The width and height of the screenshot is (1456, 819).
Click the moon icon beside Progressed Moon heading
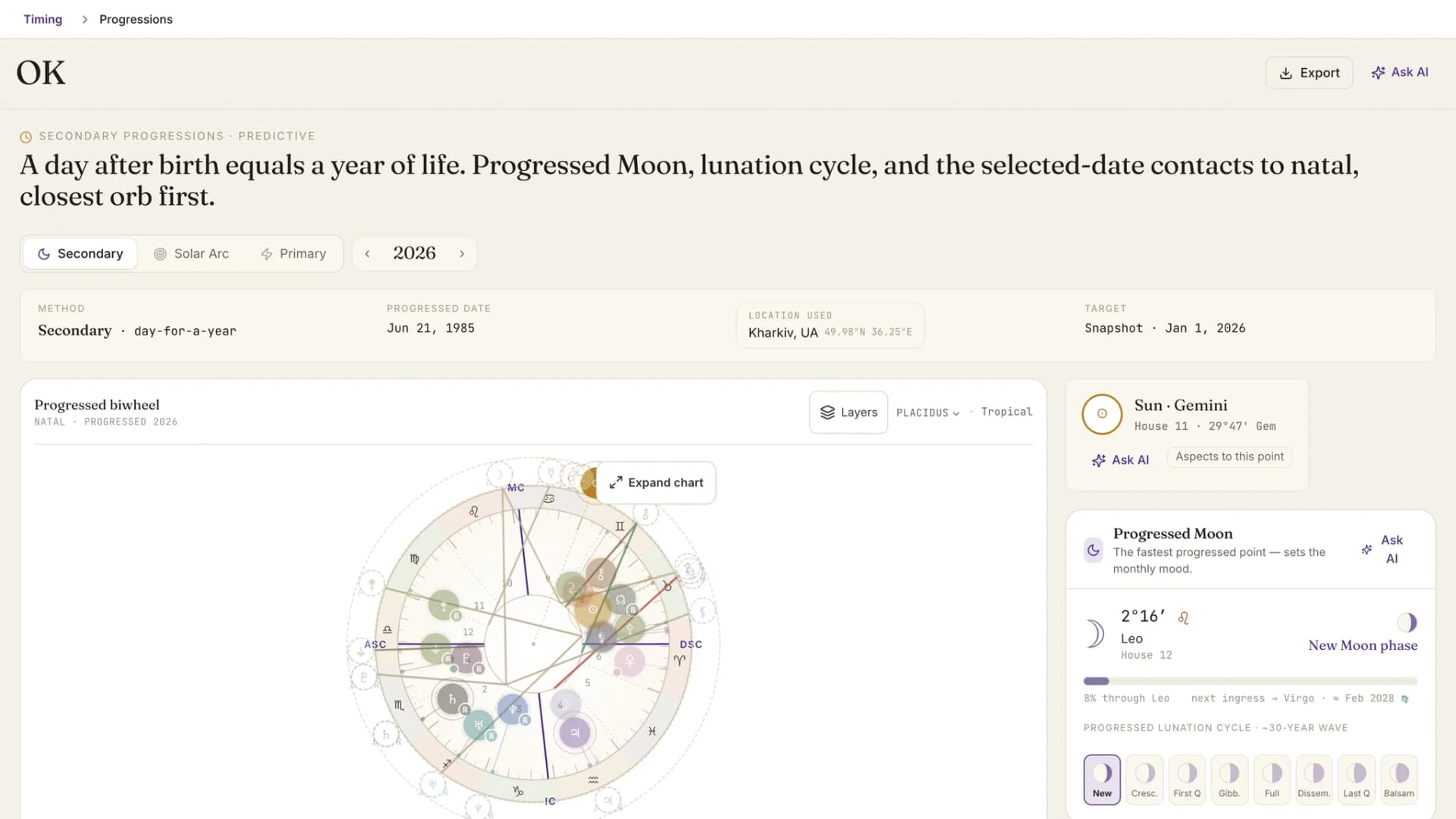1094,551
